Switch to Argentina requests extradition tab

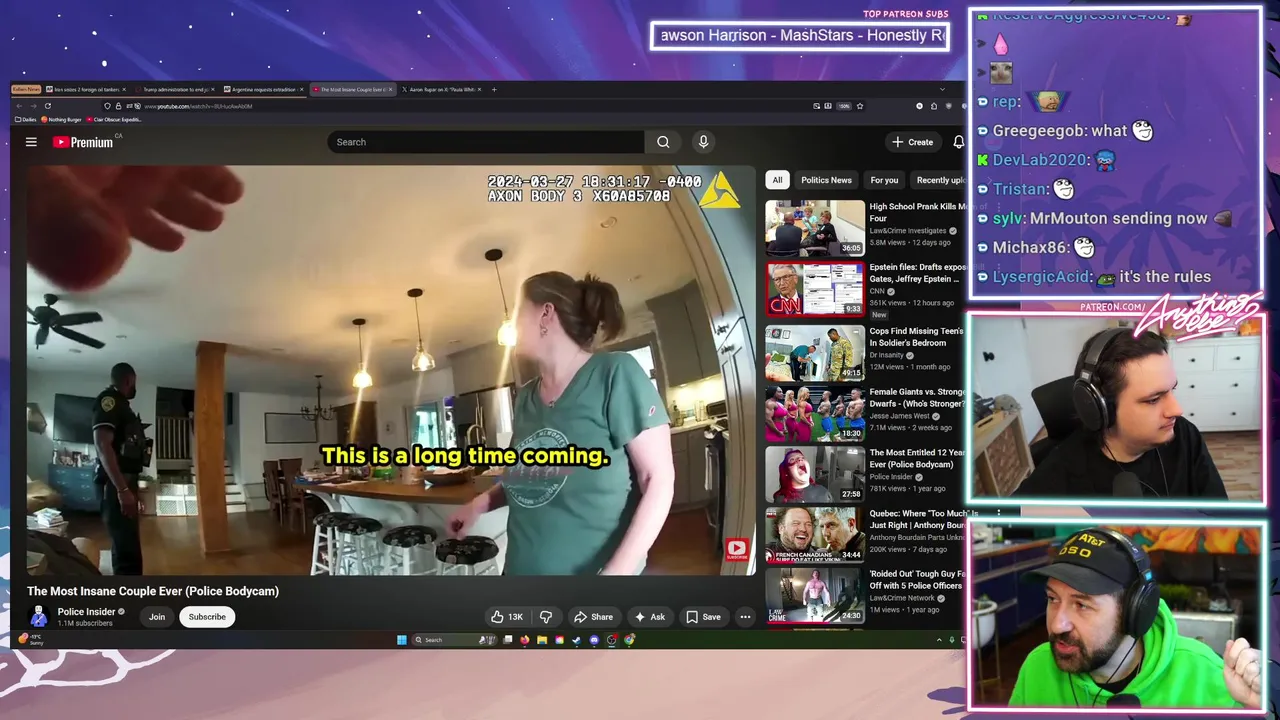pyautogui.click(x=263, y=89)
